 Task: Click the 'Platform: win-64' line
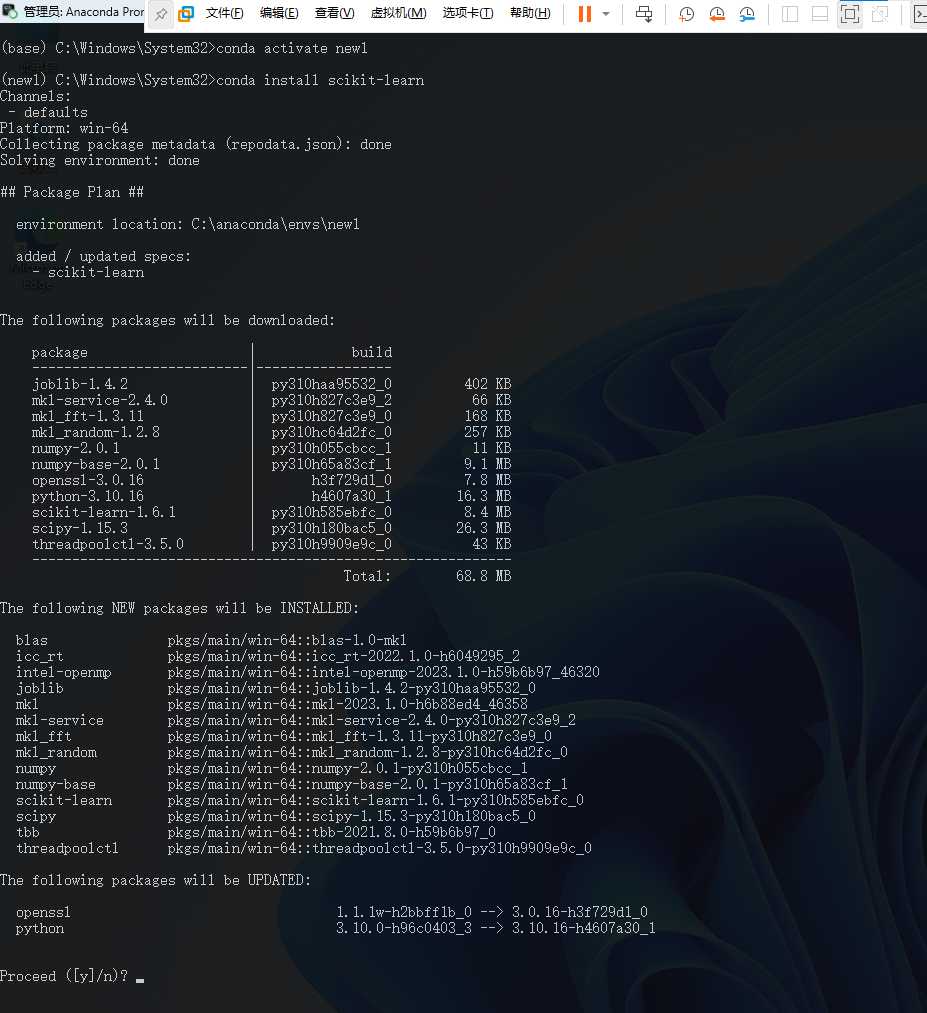coord(64,128)
